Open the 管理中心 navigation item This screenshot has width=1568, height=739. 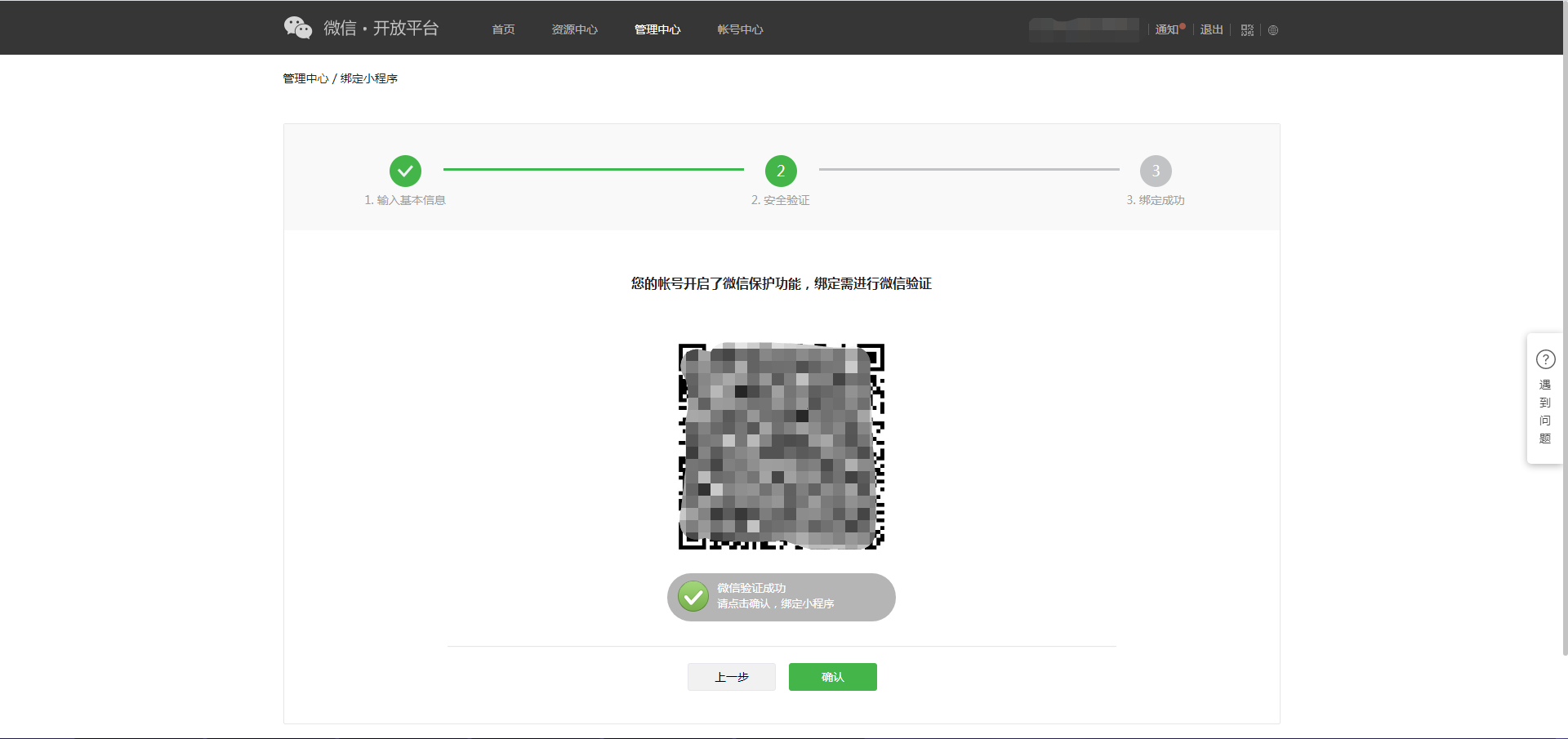point(657,29)
